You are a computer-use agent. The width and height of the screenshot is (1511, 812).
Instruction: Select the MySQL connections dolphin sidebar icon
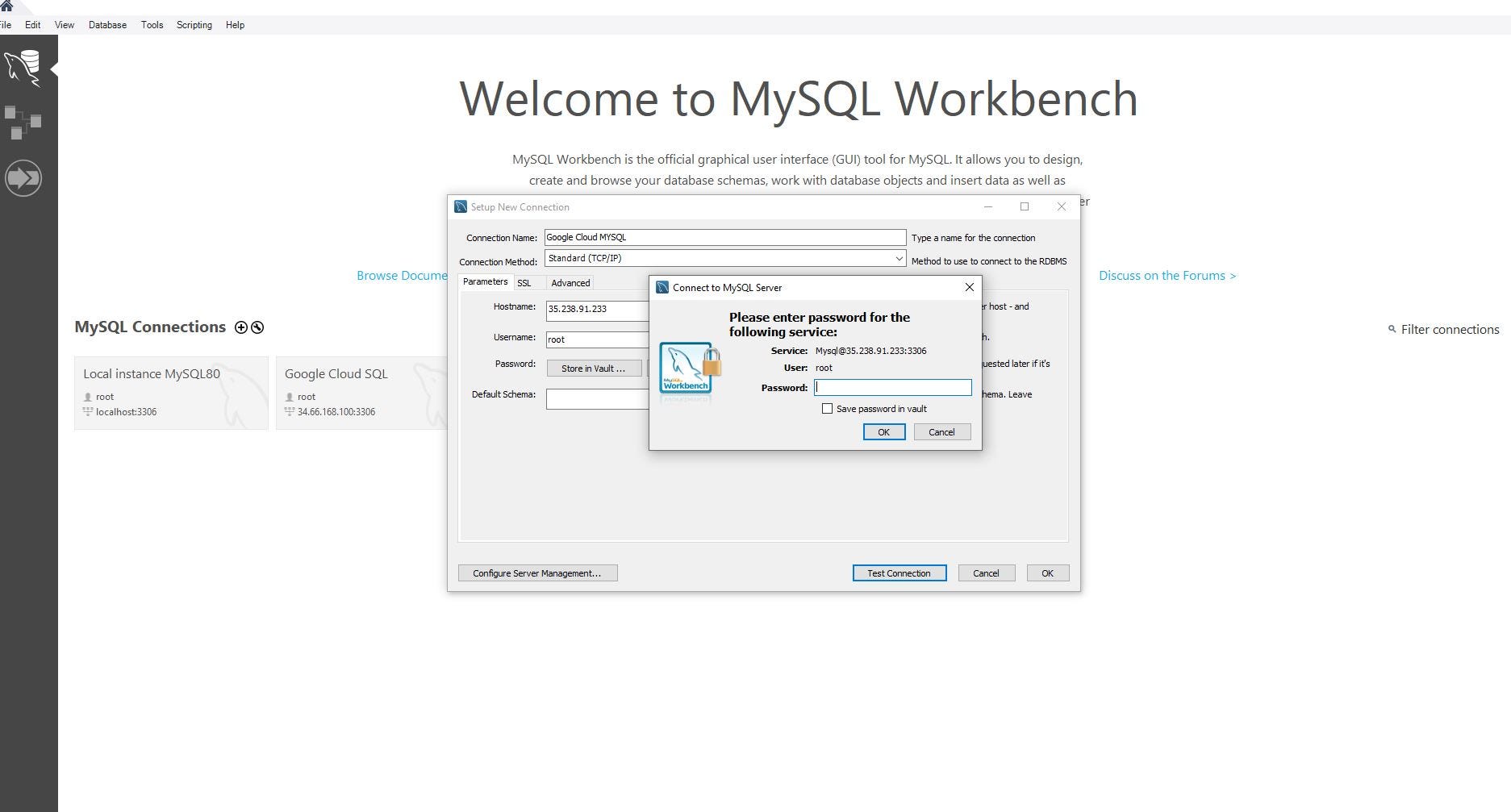[23, 69]
